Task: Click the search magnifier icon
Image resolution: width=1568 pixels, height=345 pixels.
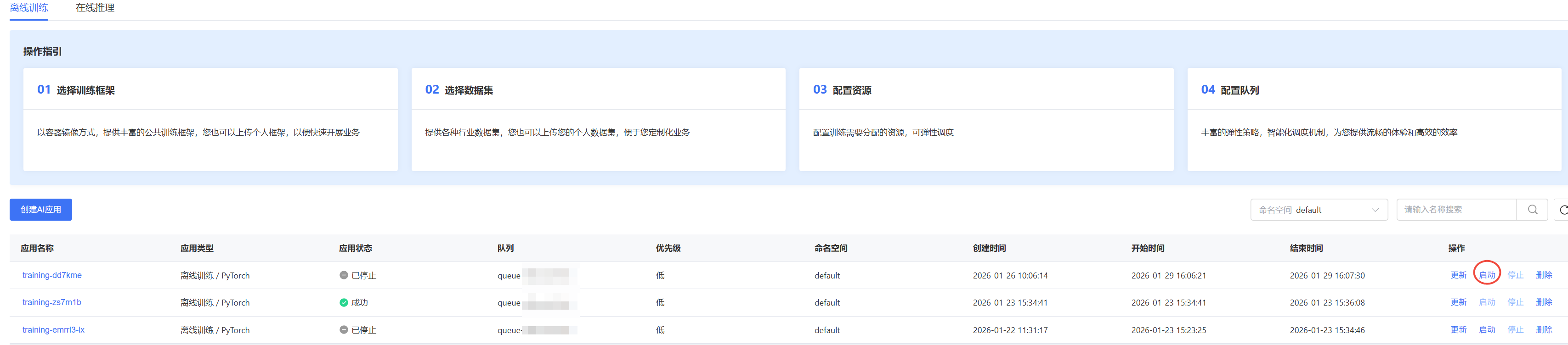Action: coord(1532,210)
